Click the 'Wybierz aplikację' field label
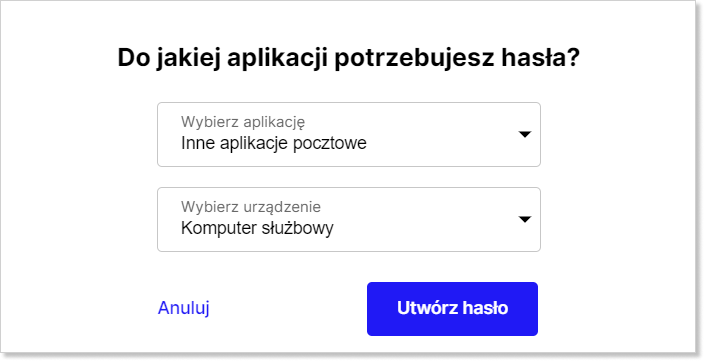The height and width of the screenshot is (361, 704). (243, 122)
